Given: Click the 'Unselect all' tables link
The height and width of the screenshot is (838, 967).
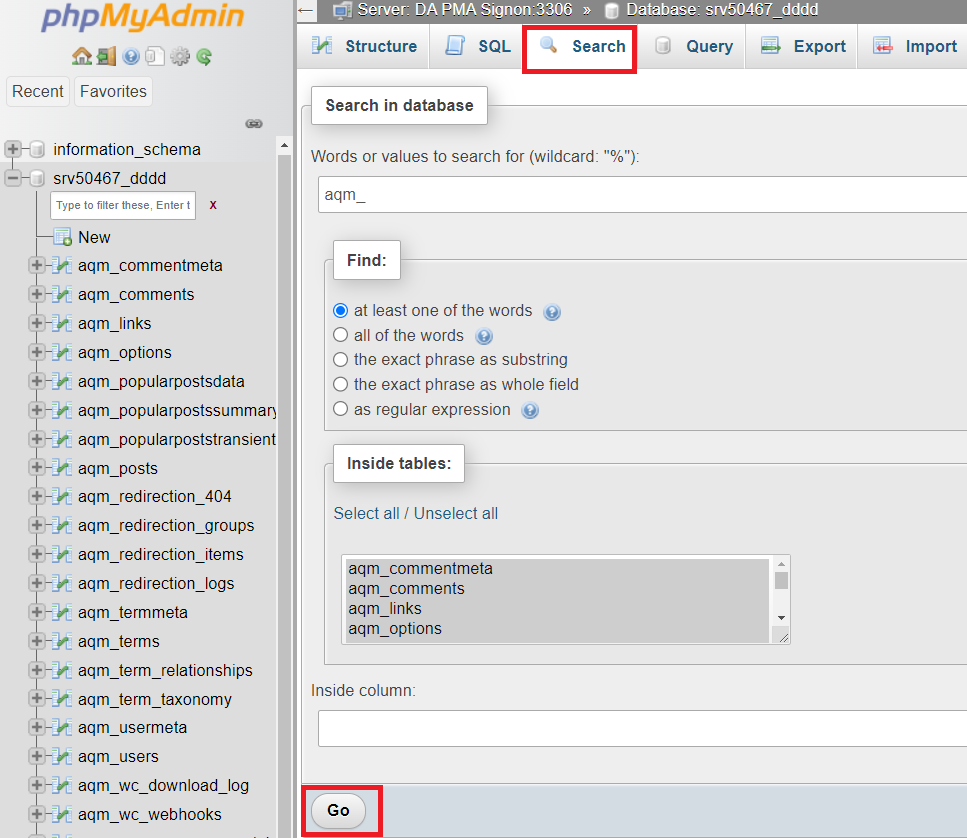Looking at the screenshot, I should pos(455,513).
